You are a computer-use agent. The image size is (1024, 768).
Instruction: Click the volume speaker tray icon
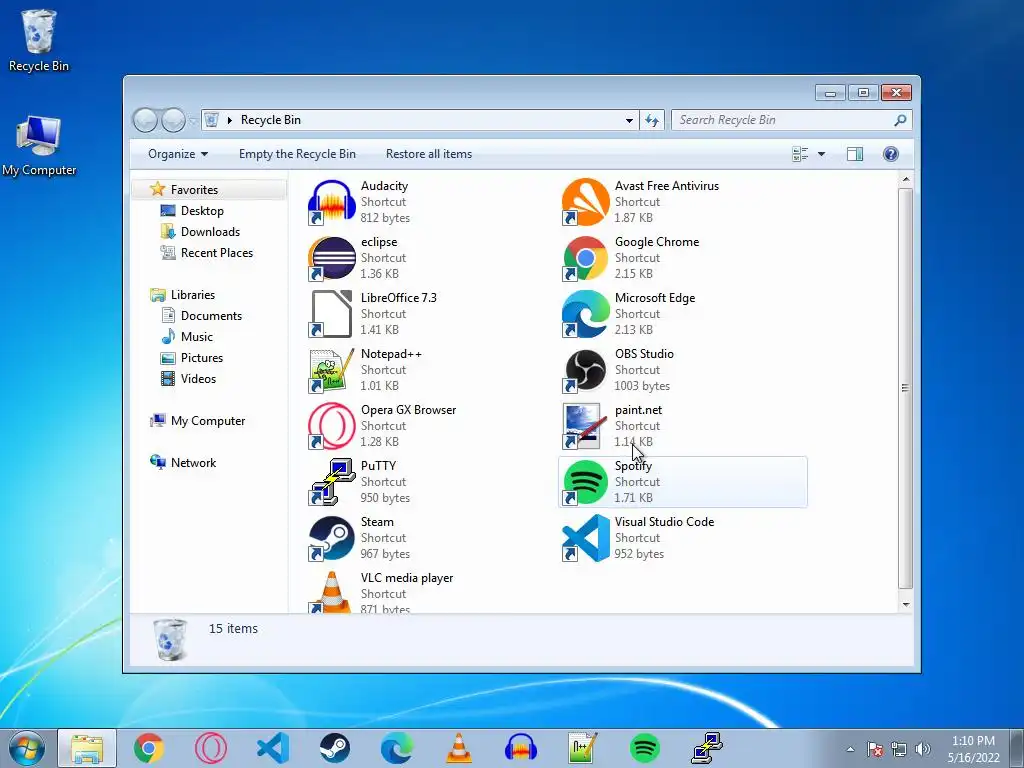point(922,749)
